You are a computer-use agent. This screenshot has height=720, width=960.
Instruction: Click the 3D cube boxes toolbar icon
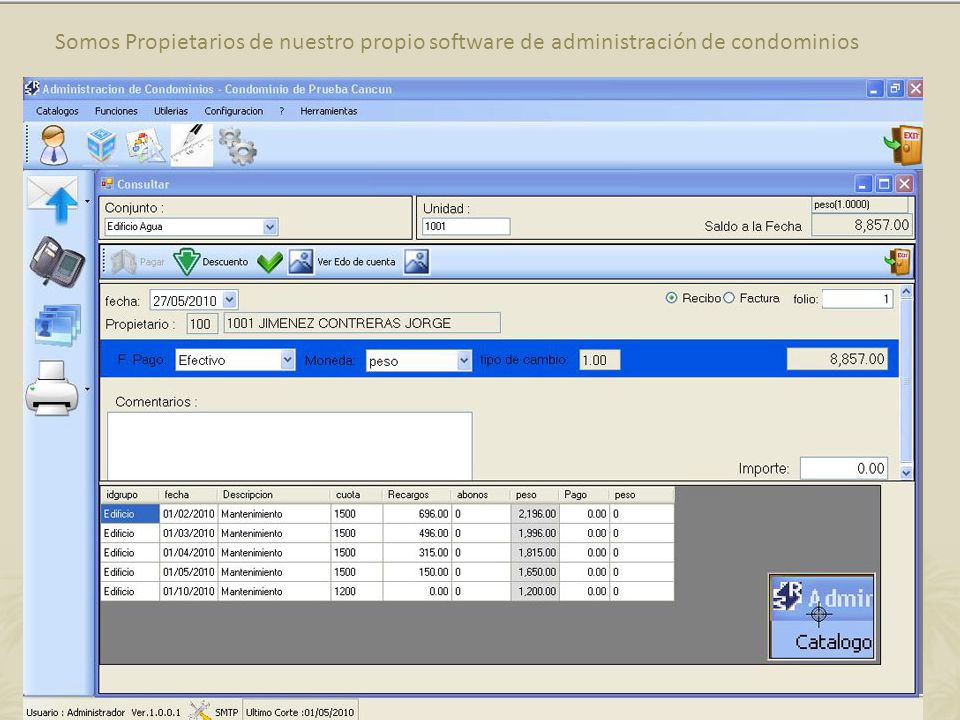pos(101,145)
